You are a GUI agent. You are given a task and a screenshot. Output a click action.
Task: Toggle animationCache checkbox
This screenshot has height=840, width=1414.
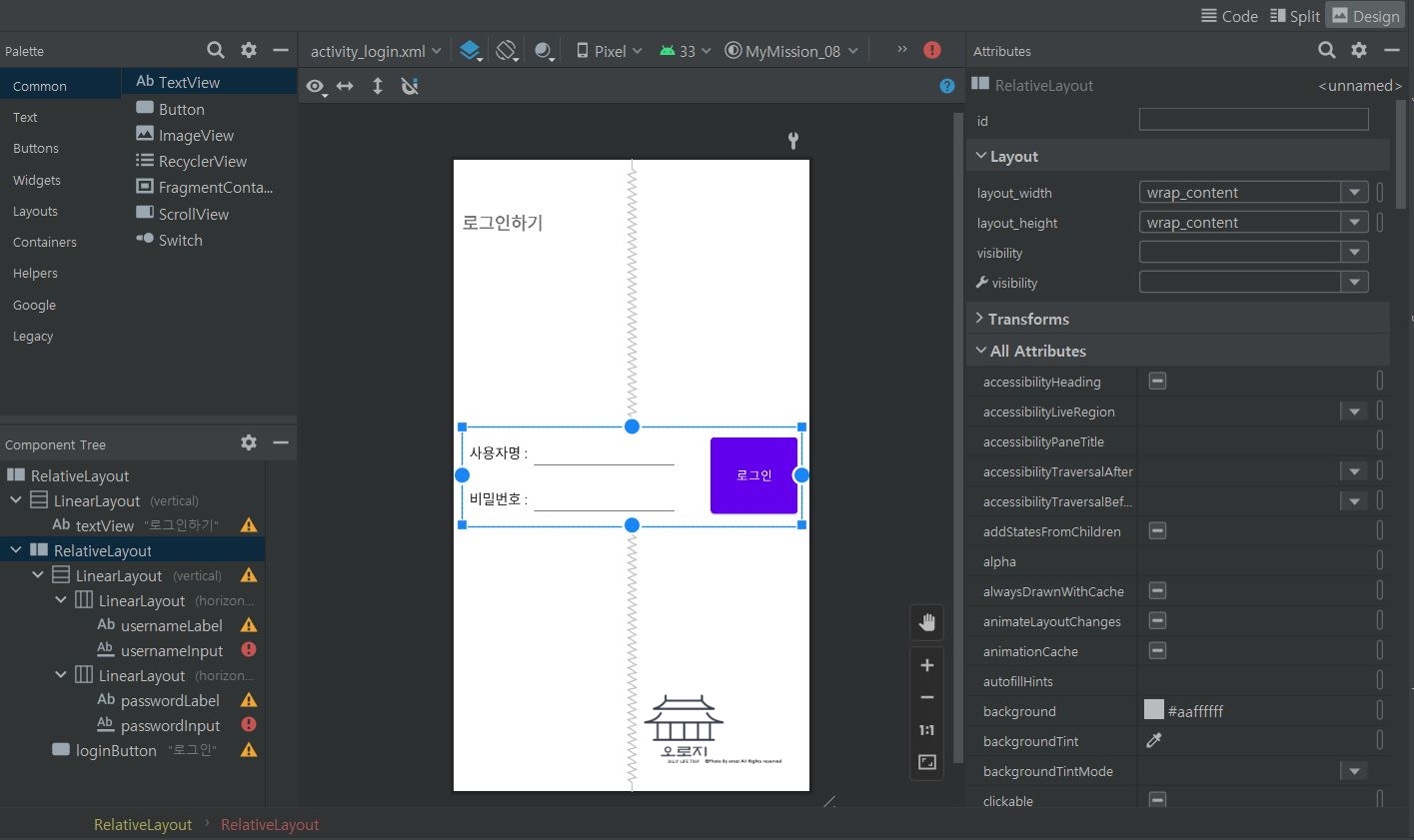1157,650
